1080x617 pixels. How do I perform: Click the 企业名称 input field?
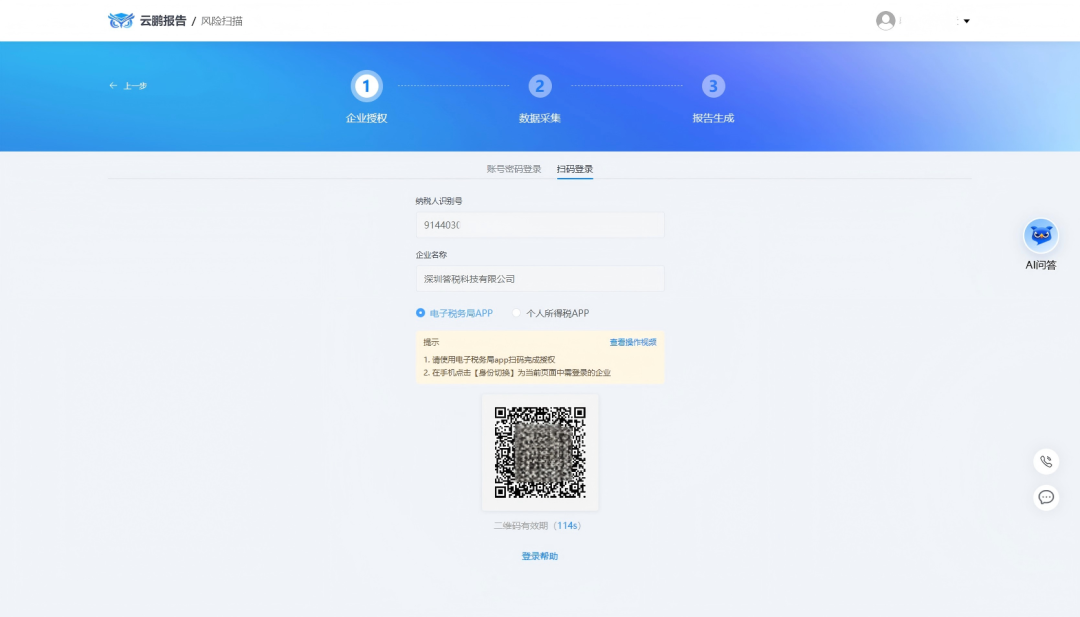(540, 278)
